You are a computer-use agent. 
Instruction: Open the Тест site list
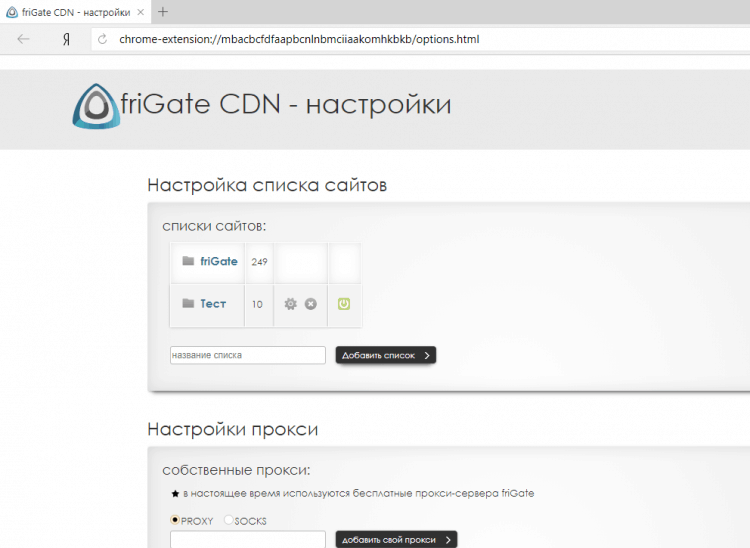[x=213, y=304]
